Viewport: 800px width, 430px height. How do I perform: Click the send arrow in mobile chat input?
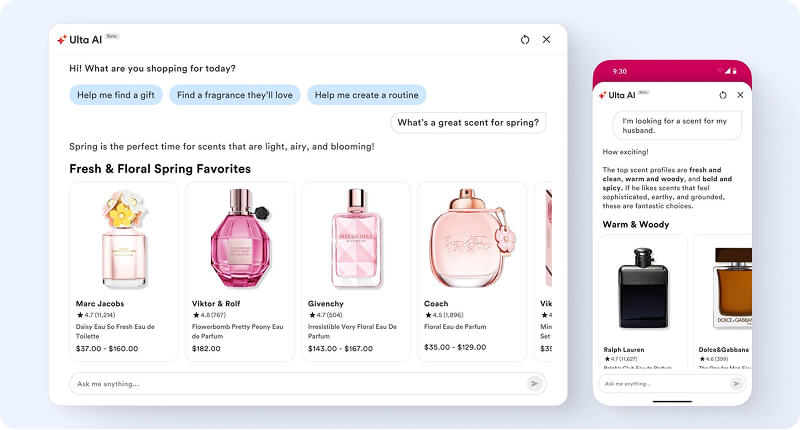(x=736, y=384)
